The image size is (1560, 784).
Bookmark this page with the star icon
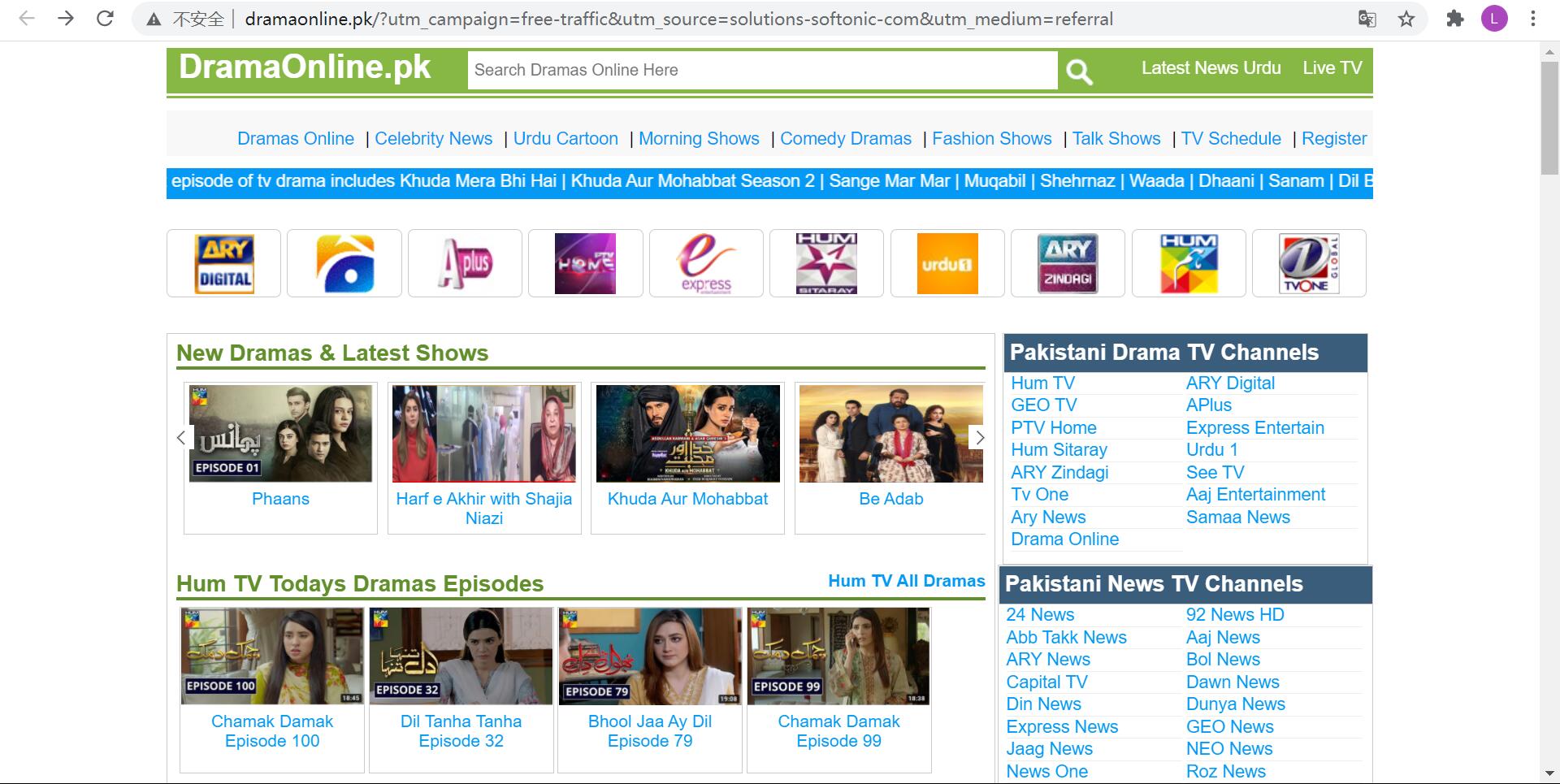pyautogui.click(x=1405, y=18)
